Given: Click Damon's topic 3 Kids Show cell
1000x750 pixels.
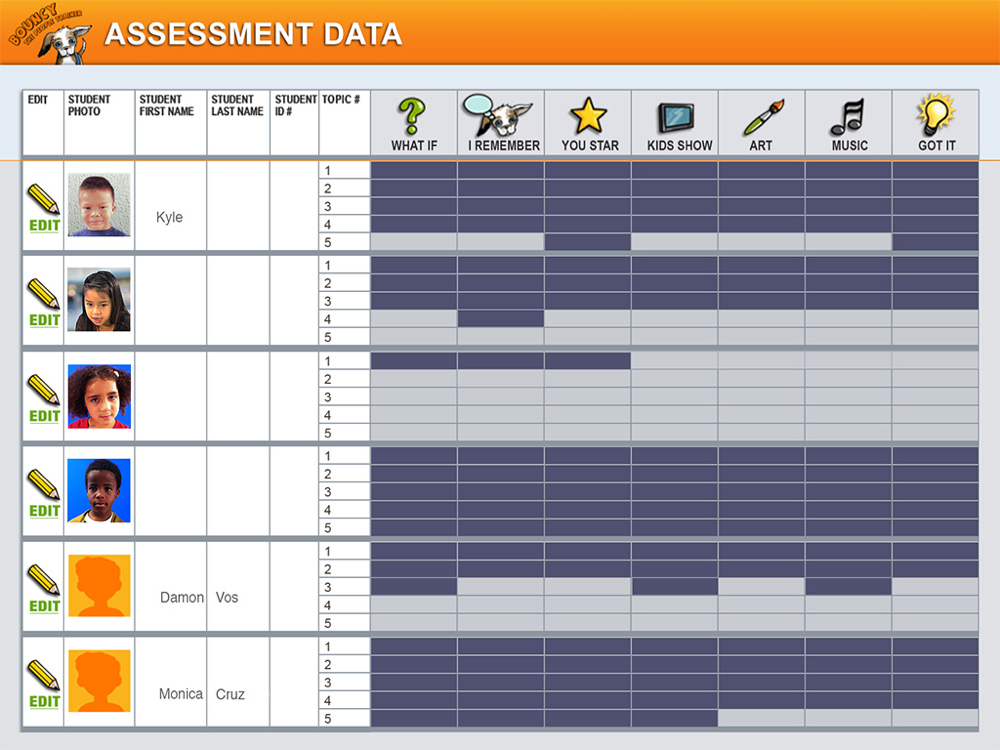Looking at the screenshot, I should point(675,587).
